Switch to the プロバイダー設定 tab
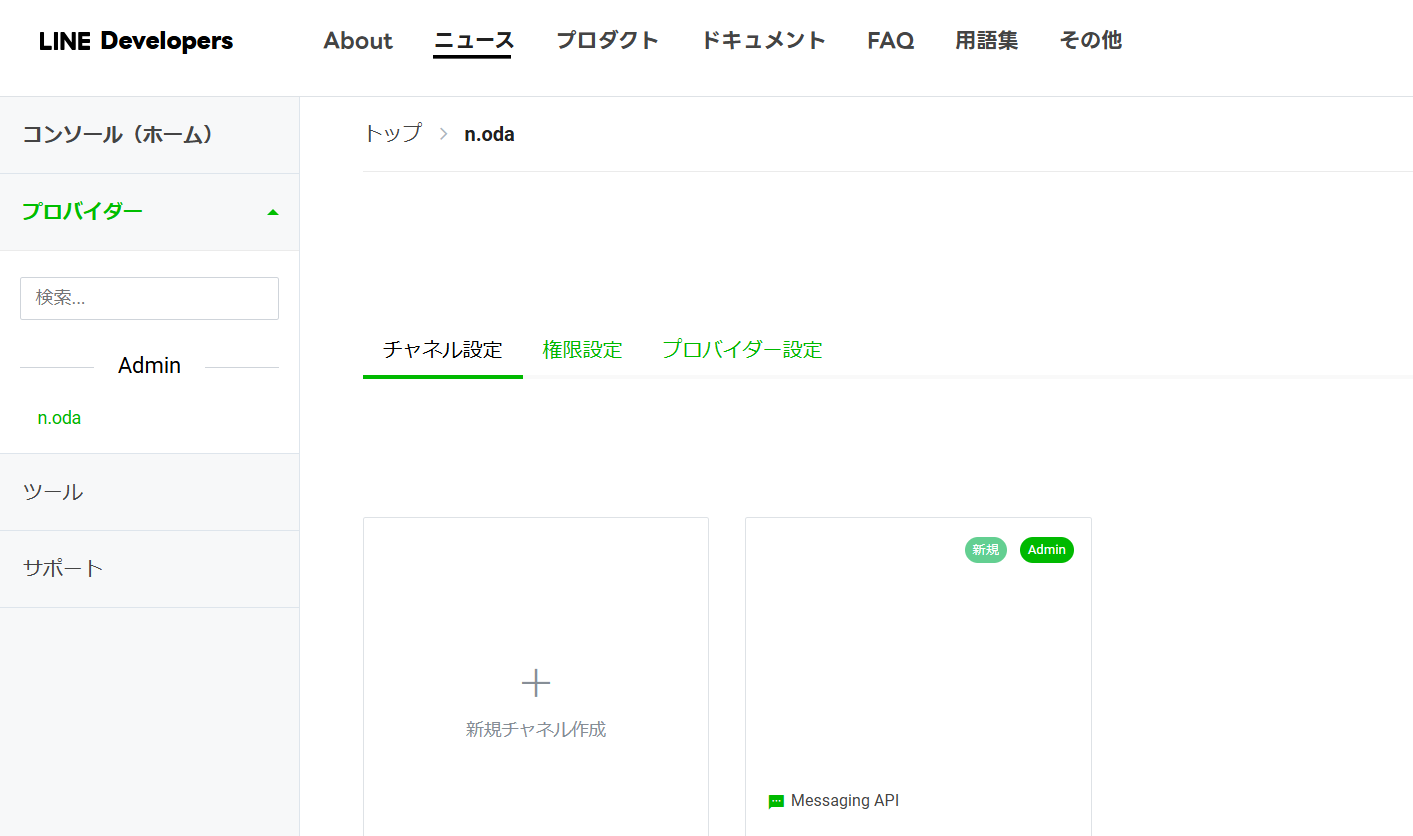The width and height of the screenshot is (1413, 836). [742, 350]
